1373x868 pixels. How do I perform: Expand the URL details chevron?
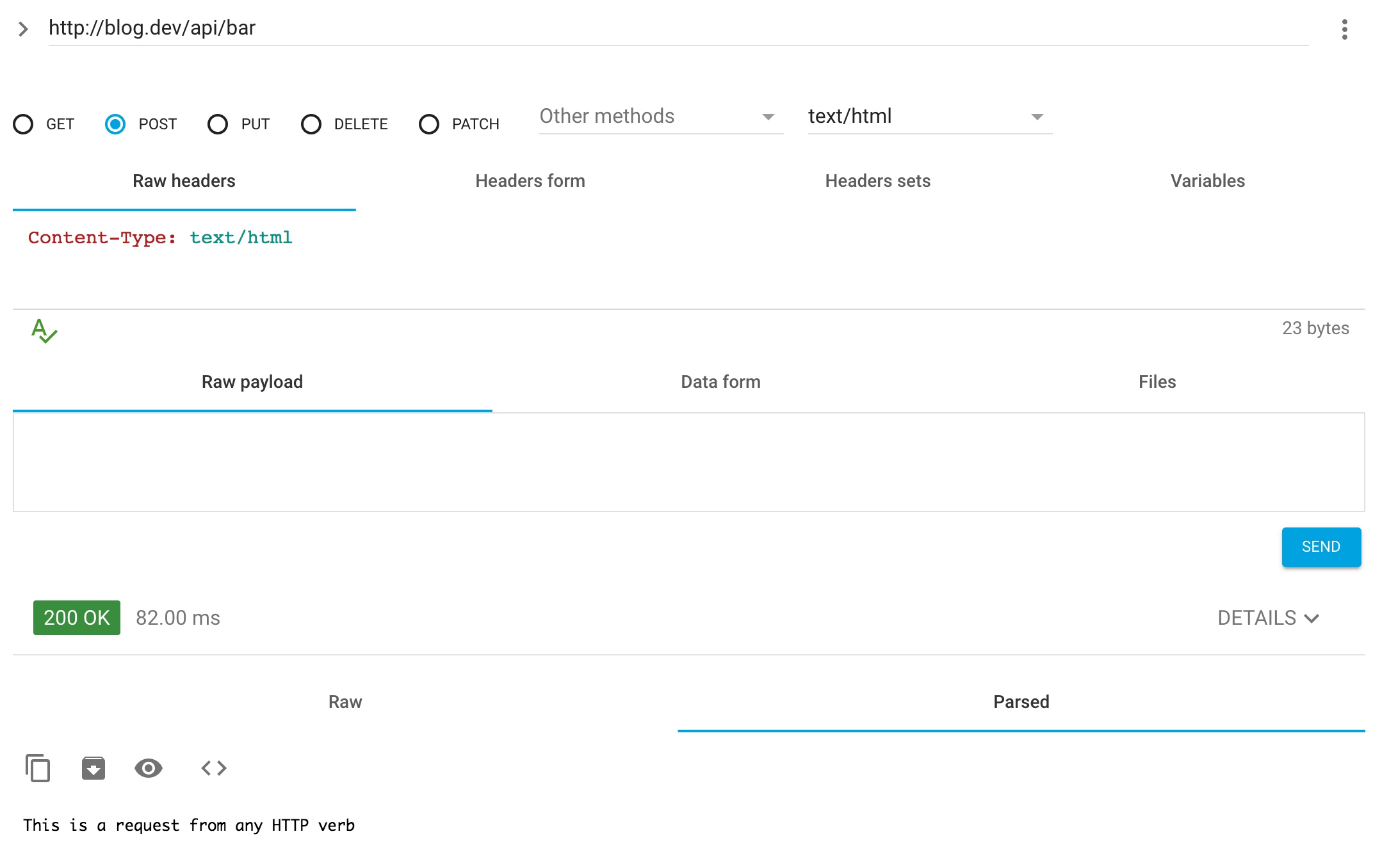coord(24,29)
